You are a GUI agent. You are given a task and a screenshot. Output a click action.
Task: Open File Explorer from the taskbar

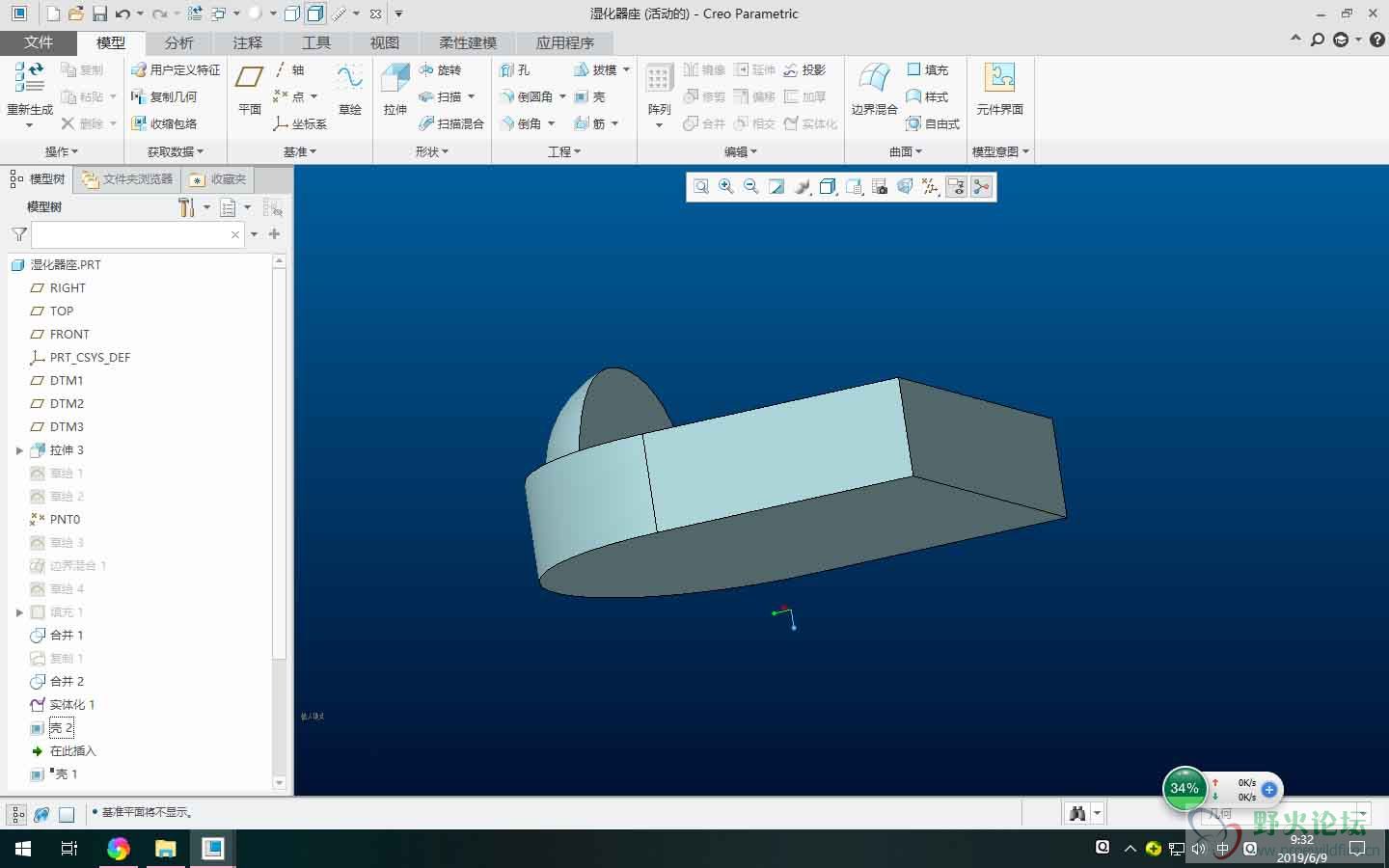coord(166,849)
